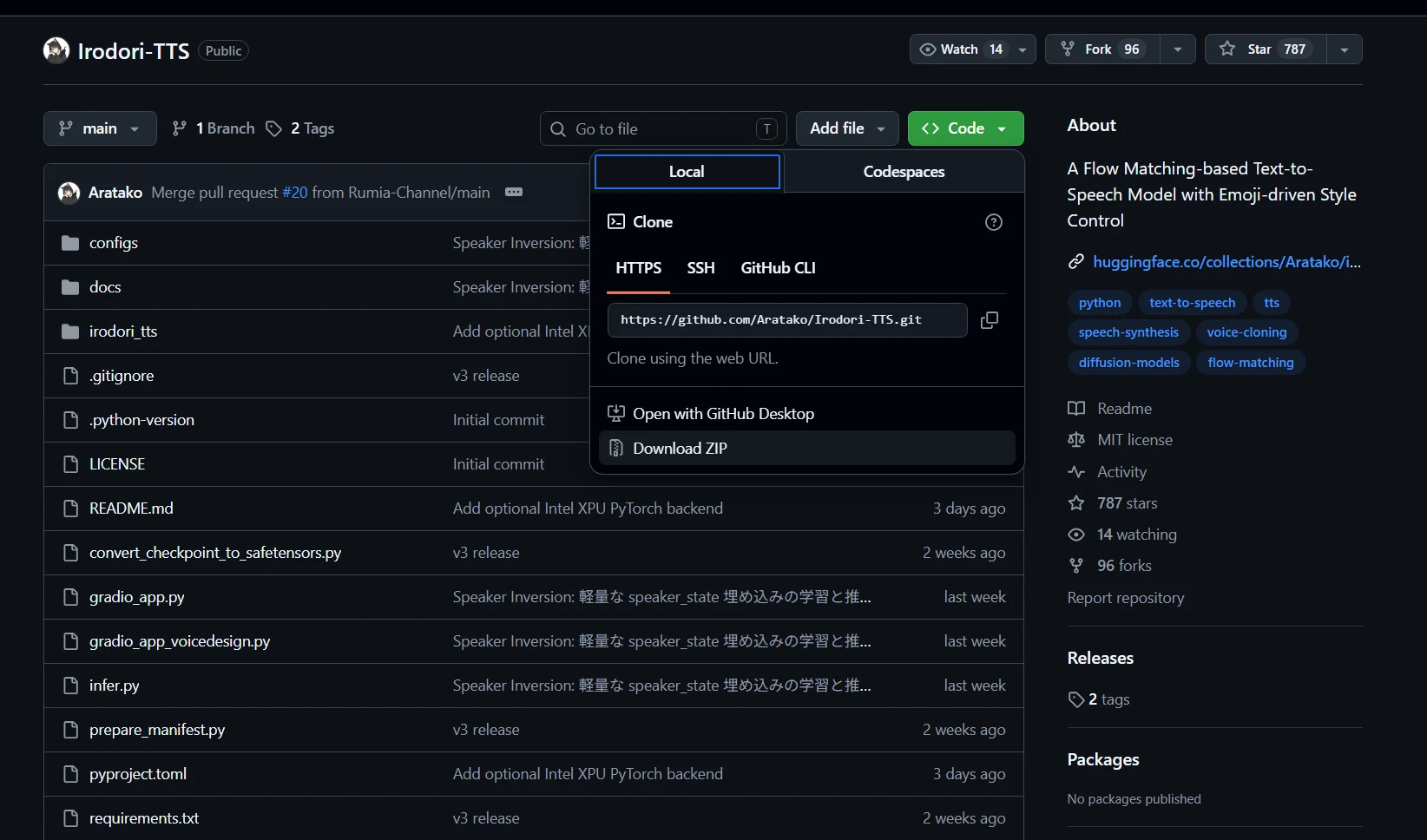Choose Download ZIP from the Code menu
Screen dimensions: 1427x840
coord(807,449)
